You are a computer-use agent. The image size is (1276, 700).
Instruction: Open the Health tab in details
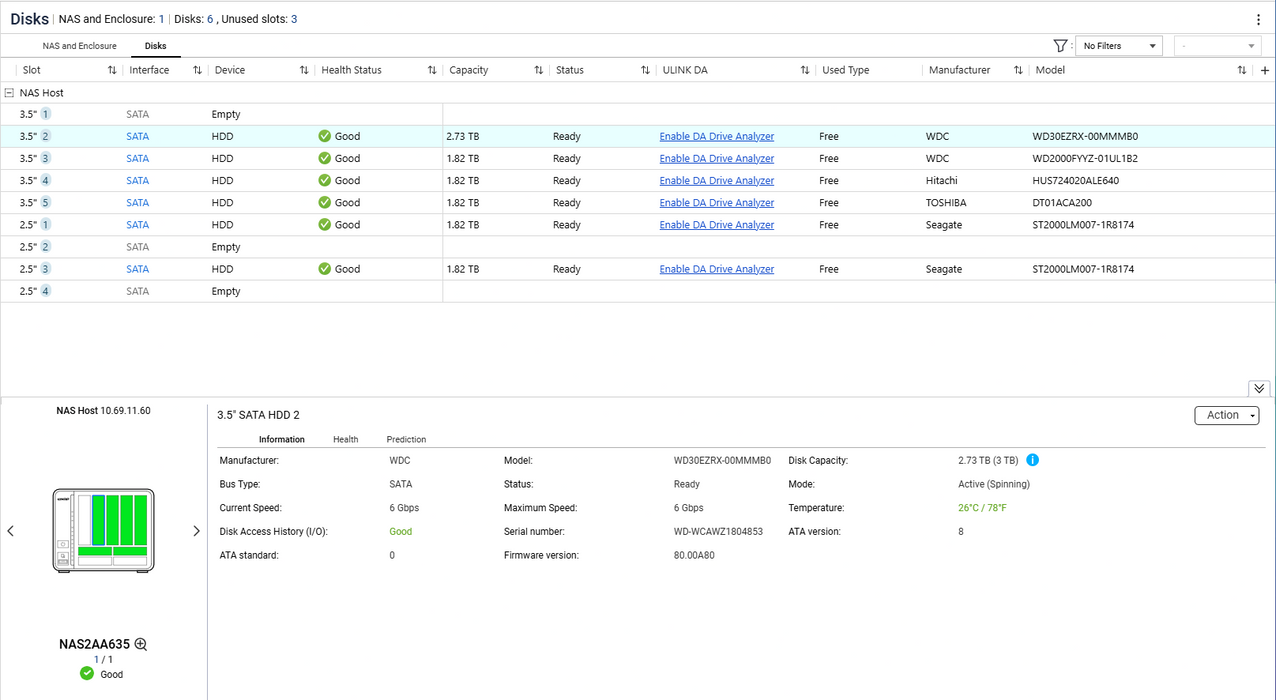tap(345, 439)
